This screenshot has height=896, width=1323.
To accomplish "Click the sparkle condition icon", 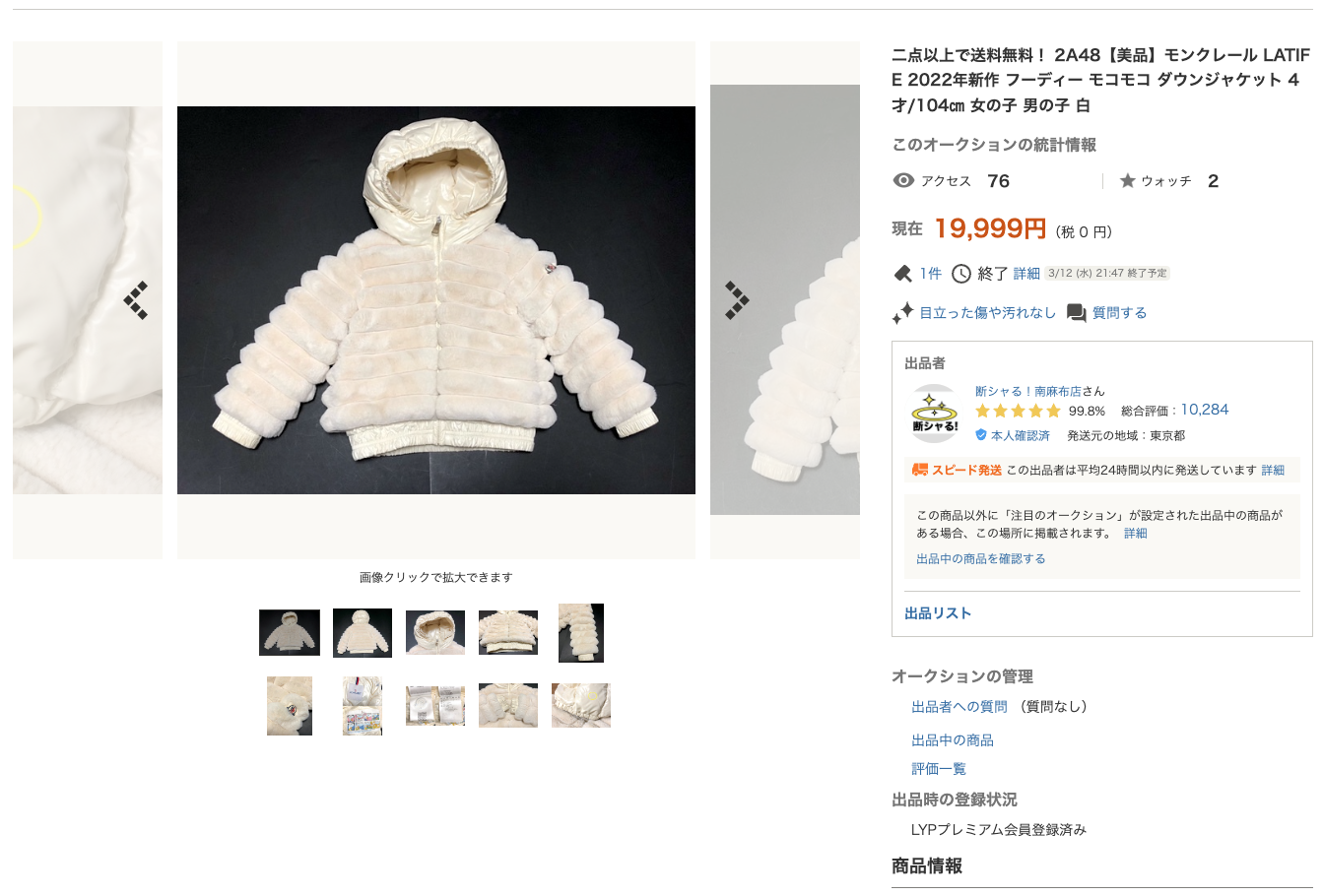I will coord(902,313).
